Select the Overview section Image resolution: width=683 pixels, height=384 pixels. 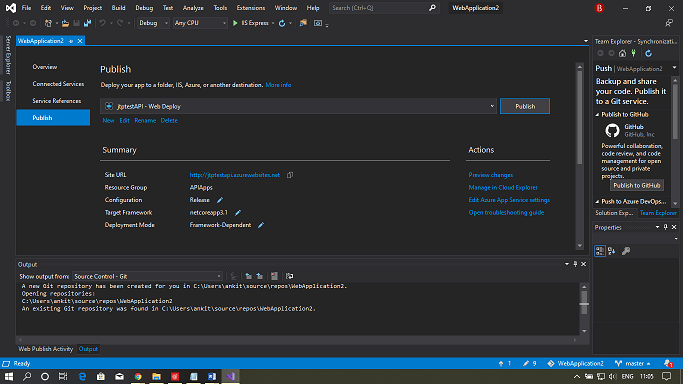(x=45, y=67)
